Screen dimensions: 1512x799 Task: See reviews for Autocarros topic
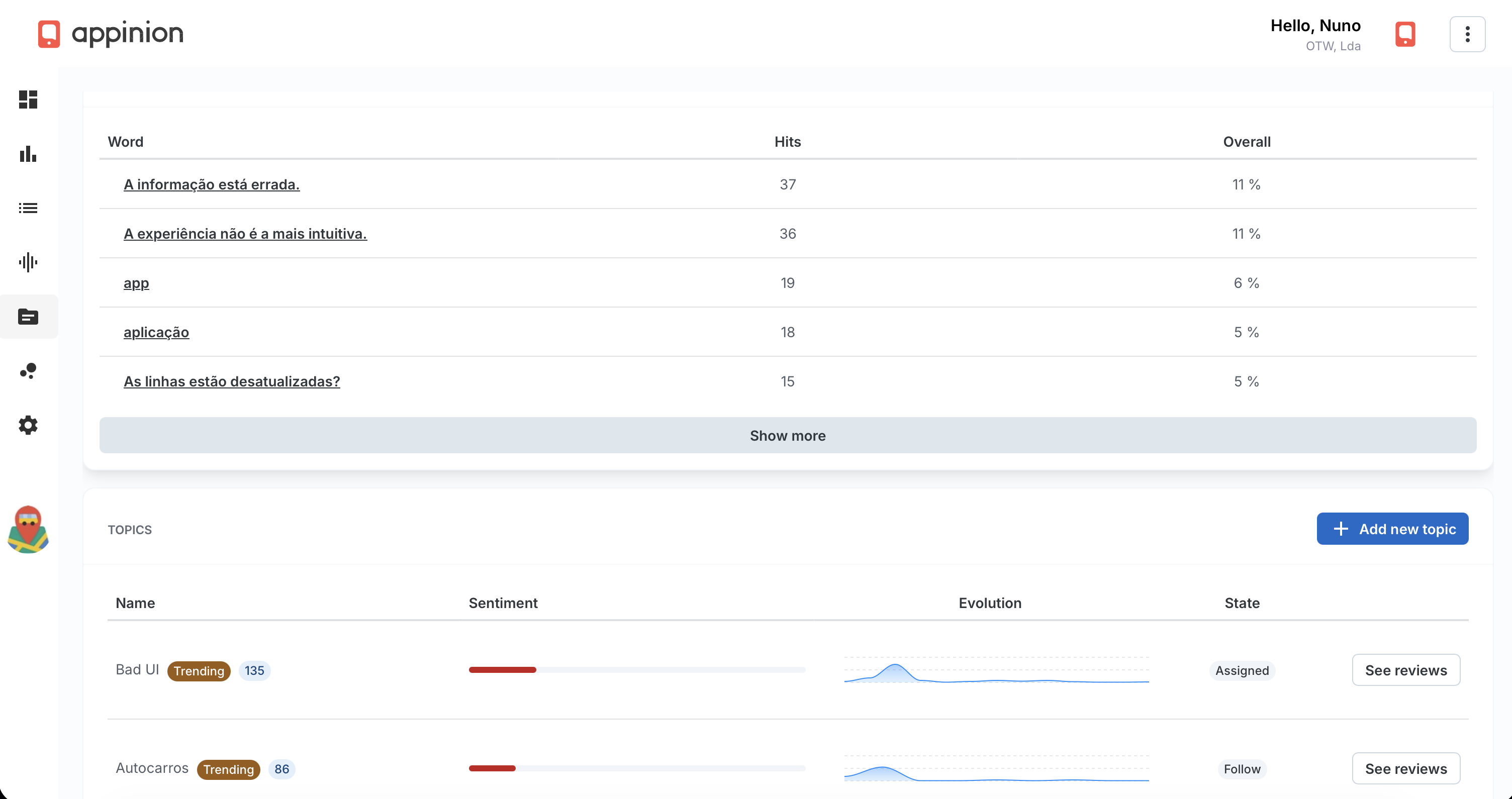click(1406, 768)
